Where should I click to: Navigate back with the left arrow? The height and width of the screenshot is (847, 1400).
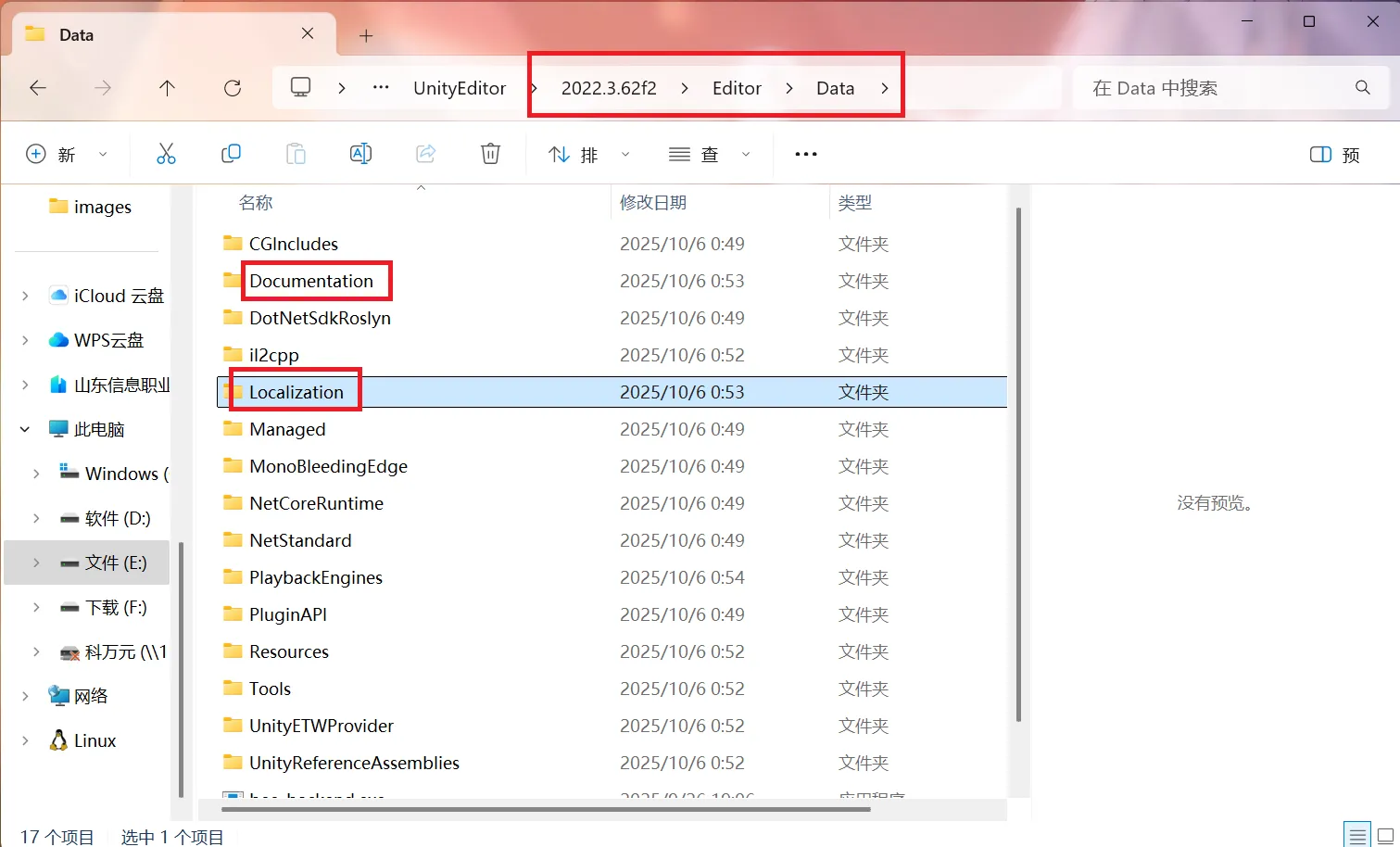(x=38, y=88)
